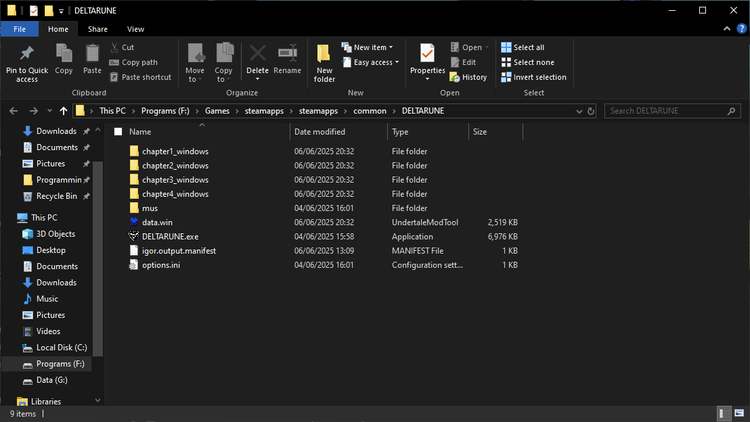Go up one folder level
Screen dimensions: 750x422
[63, 111]
